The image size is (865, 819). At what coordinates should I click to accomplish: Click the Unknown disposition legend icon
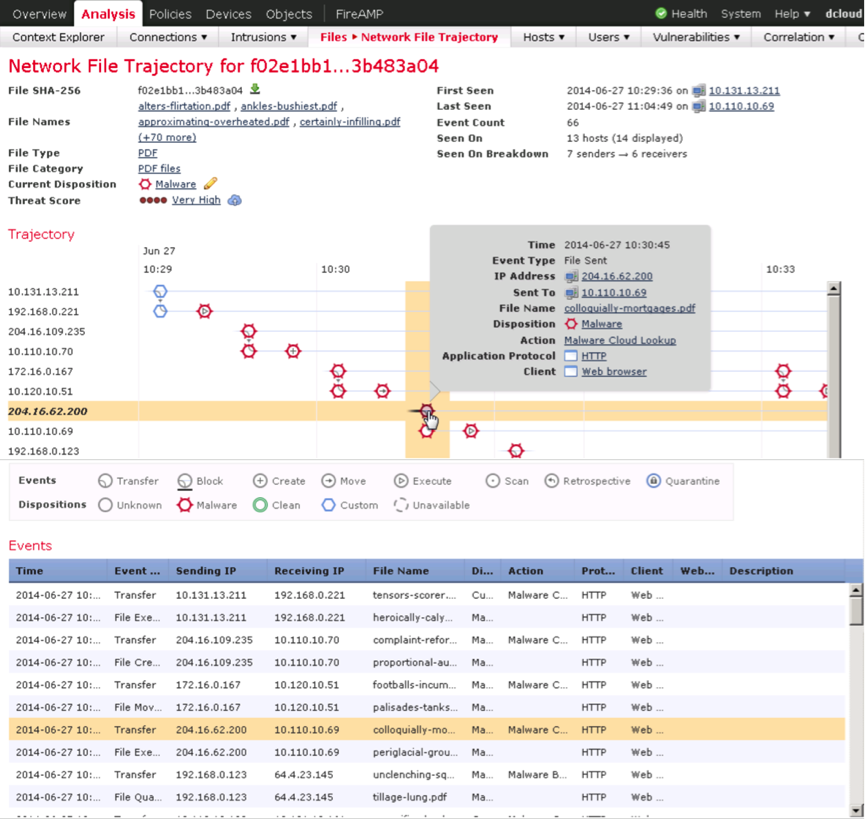click(105, 505)
